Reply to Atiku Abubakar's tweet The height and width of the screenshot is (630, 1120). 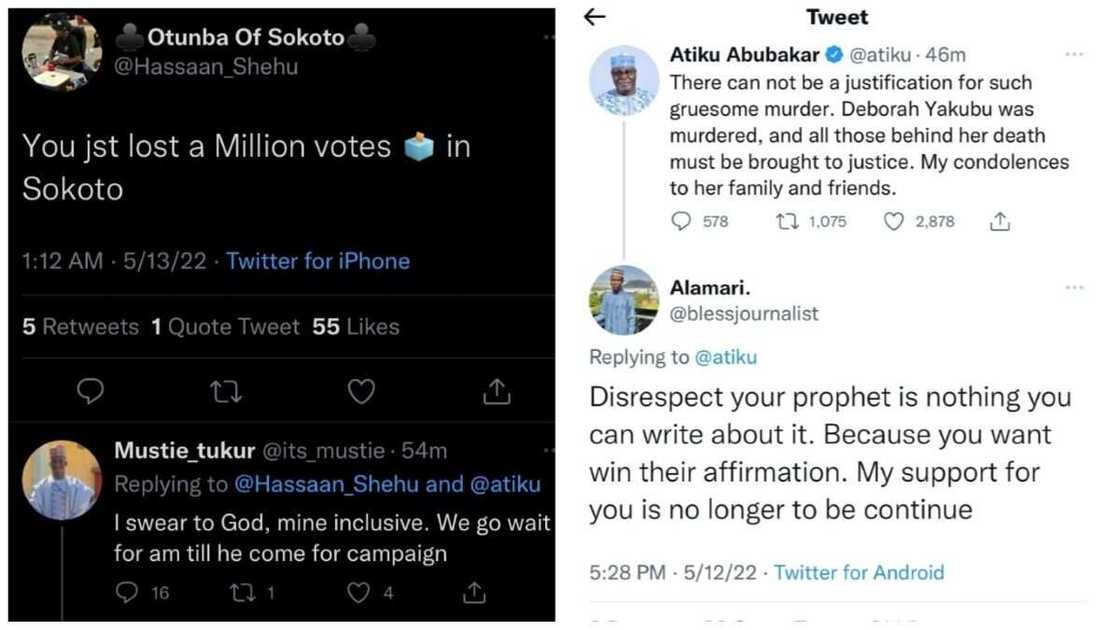click(x=681, y=222)
